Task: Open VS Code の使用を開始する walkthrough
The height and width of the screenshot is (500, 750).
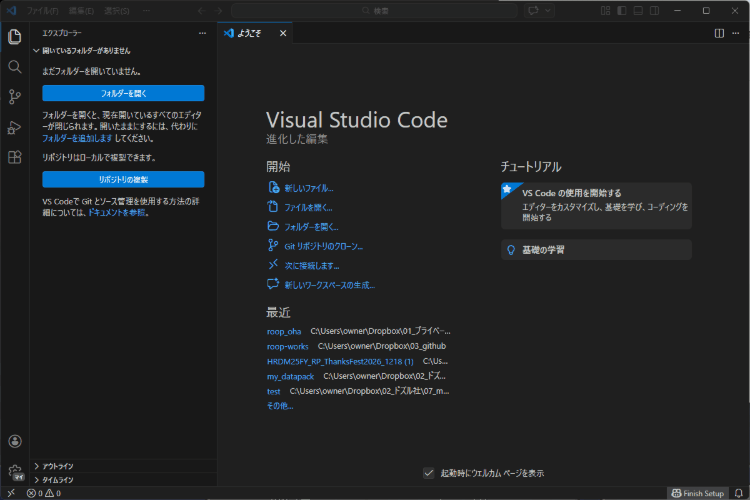Action: 596,205
